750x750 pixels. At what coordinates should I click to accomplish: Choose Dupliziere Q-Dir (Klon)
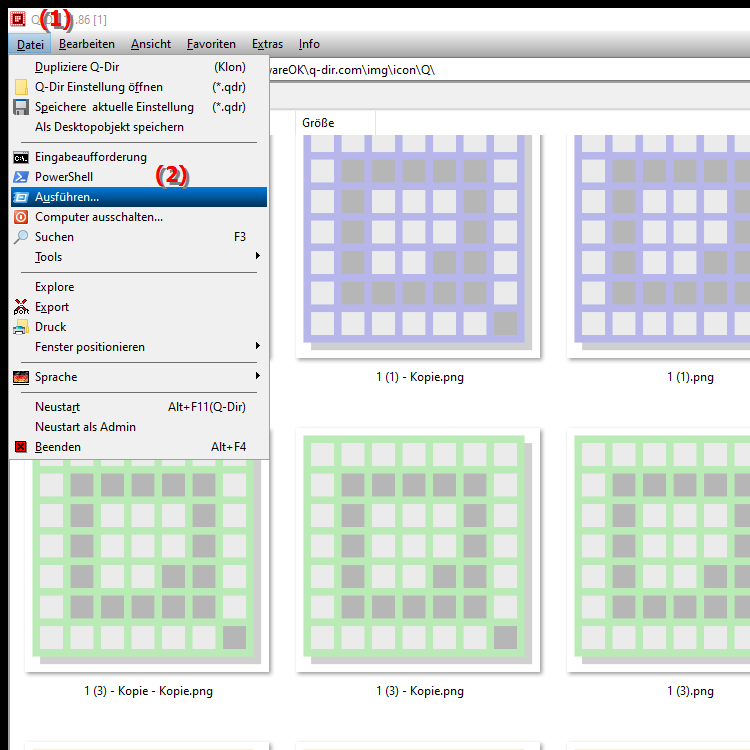coord(139,67)
